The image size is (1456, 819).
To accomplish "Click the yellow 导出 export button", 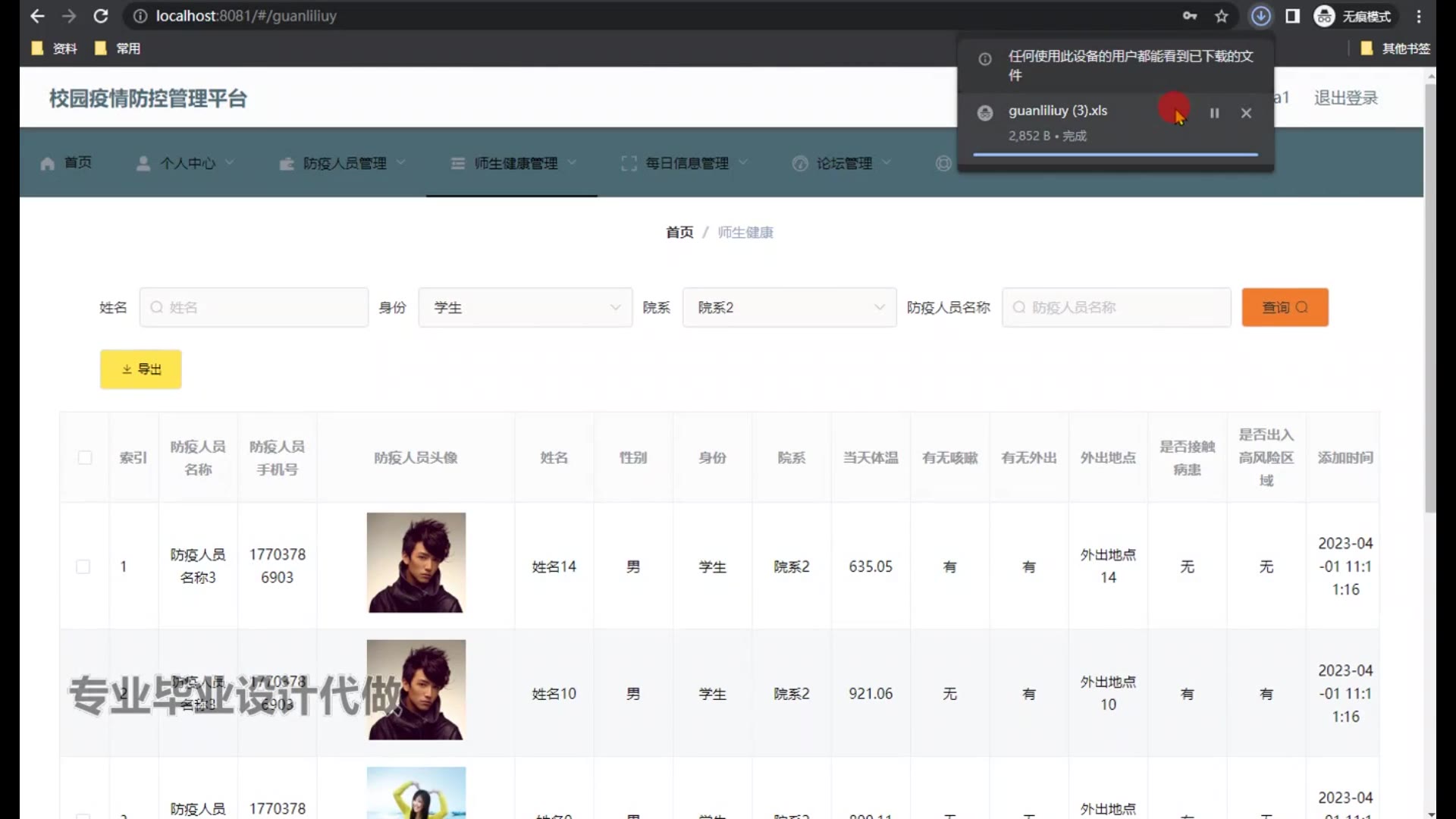I will 141,369.
